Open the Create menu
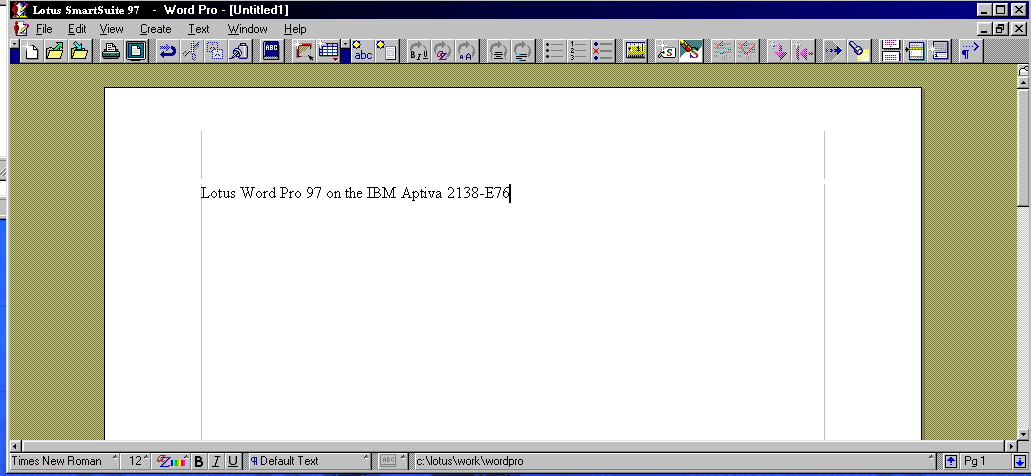1031x476 pixels. coord(155,29)
